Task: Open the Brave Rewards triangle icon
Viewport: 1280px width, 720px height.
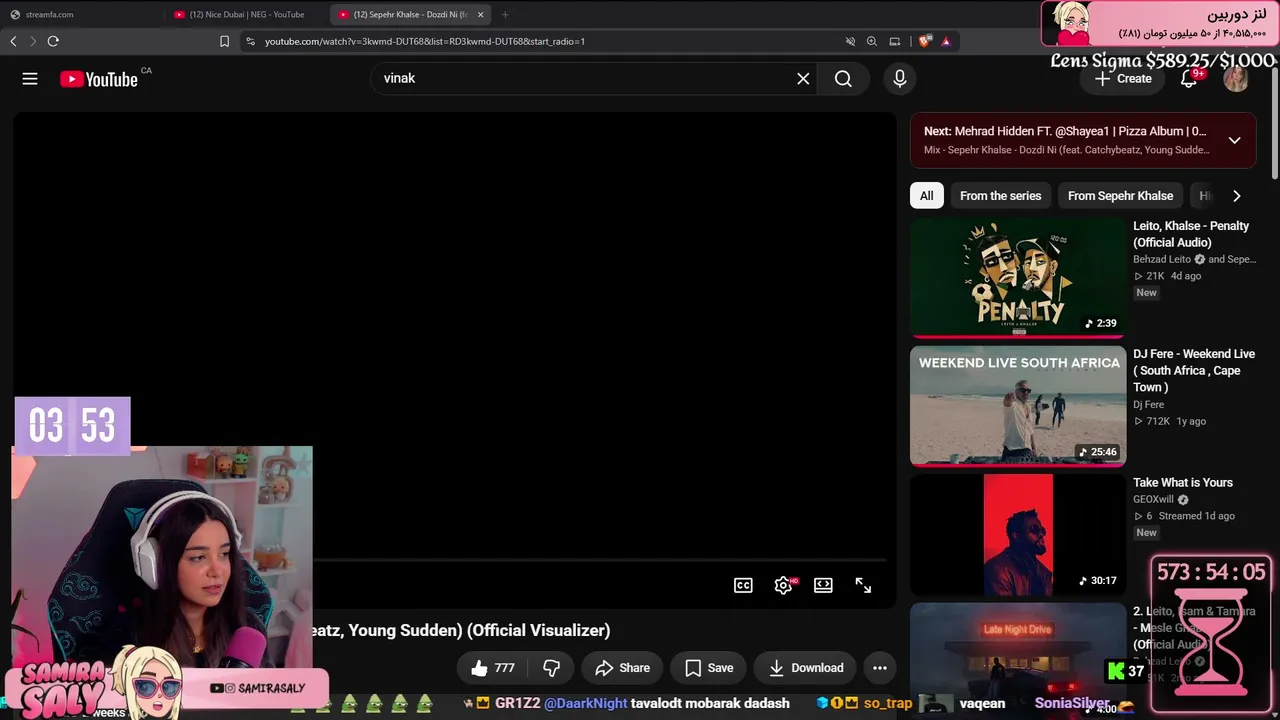Action: [946, 41]
